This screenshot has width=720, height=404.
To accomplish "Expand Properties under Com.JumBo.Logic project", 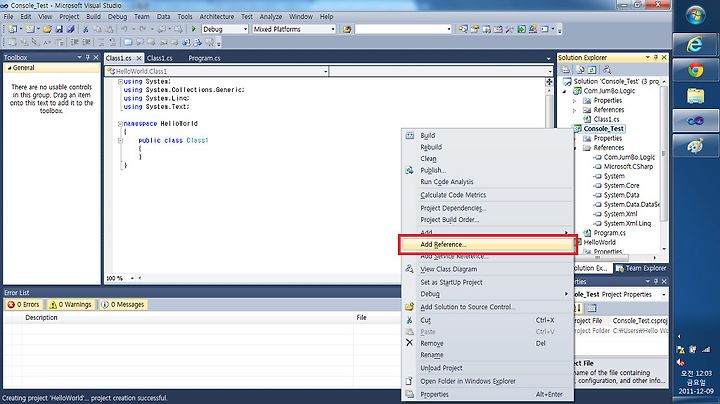I will tap(574, 101).
